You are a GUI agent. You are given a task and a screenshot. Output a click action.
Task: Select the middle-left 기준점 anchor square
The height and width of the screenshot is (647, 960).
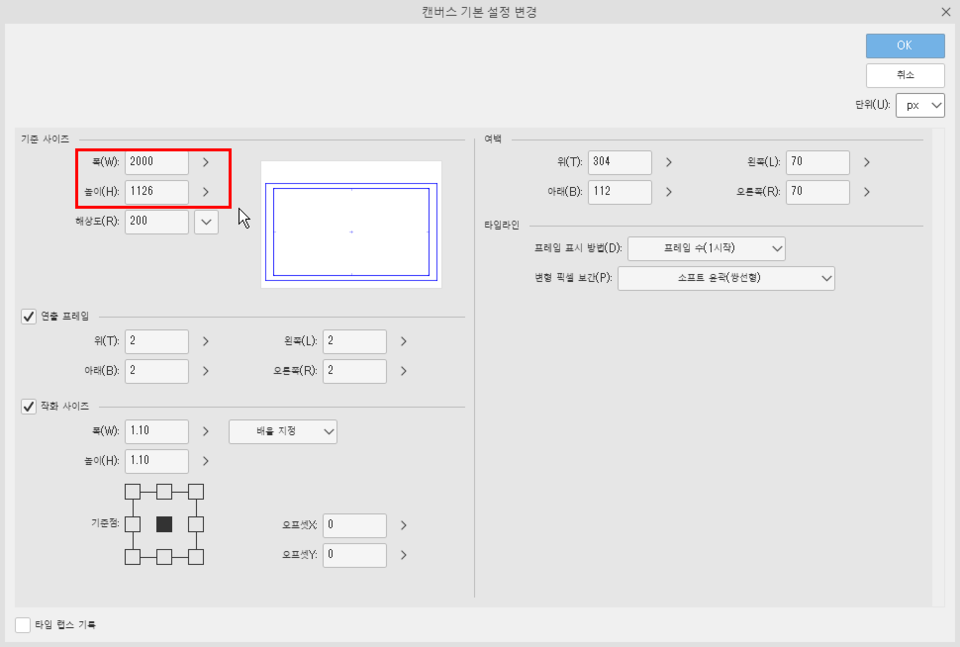click(x=133, y=524)
